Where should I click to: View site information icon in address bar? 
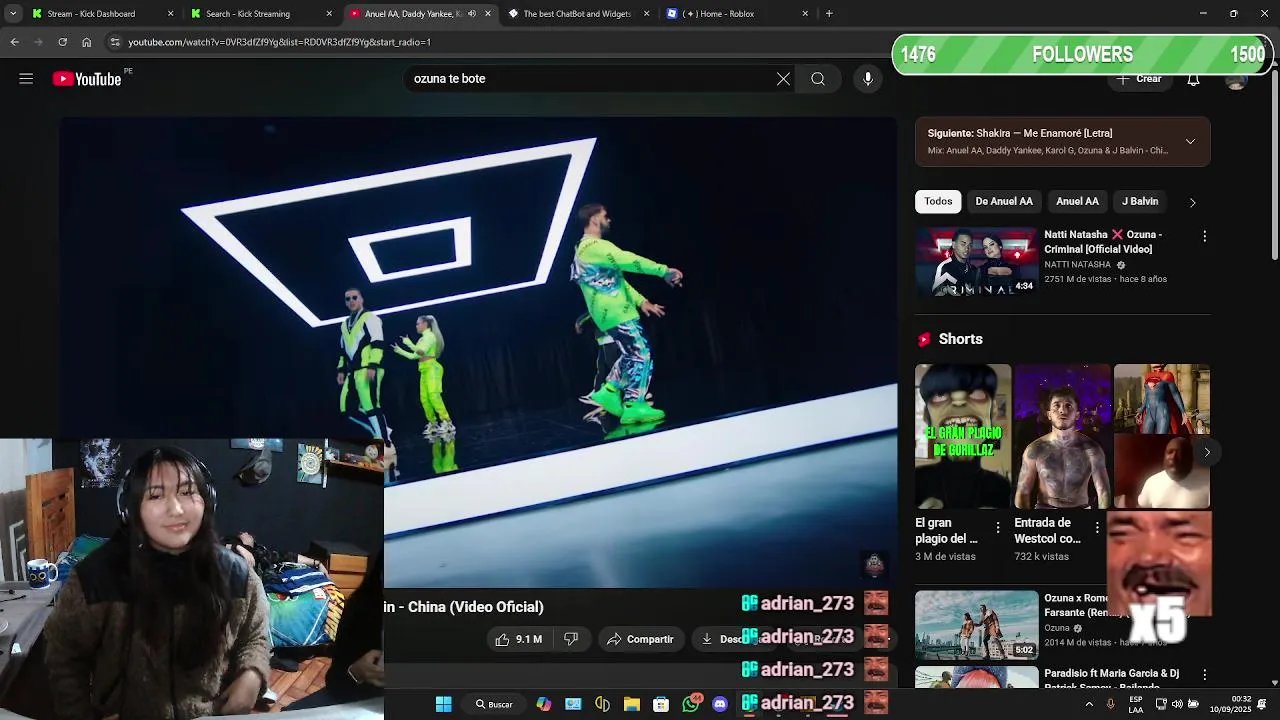click(115, 42)
